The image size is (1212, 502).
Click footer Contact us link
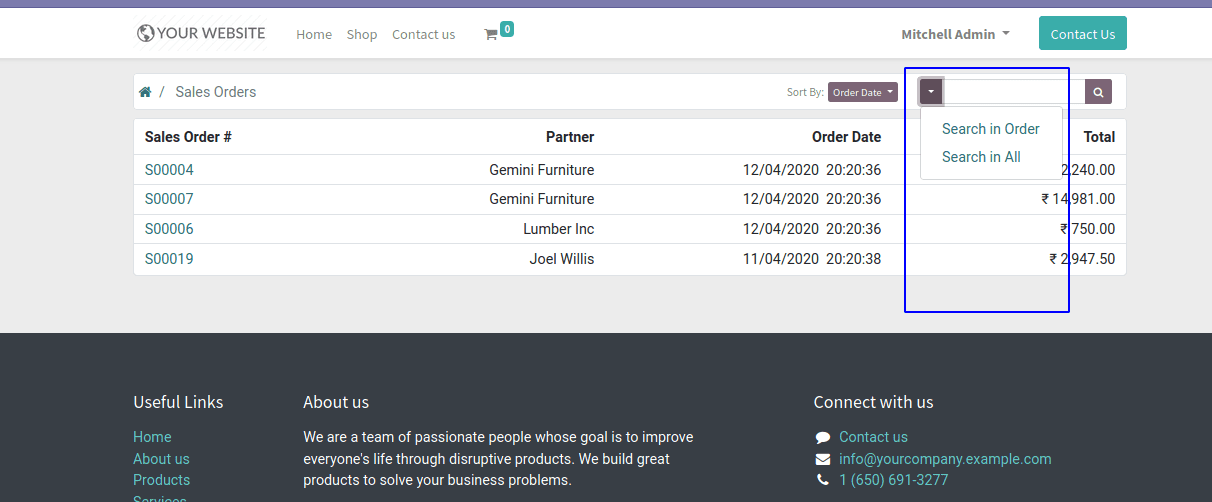pos(873,437)
